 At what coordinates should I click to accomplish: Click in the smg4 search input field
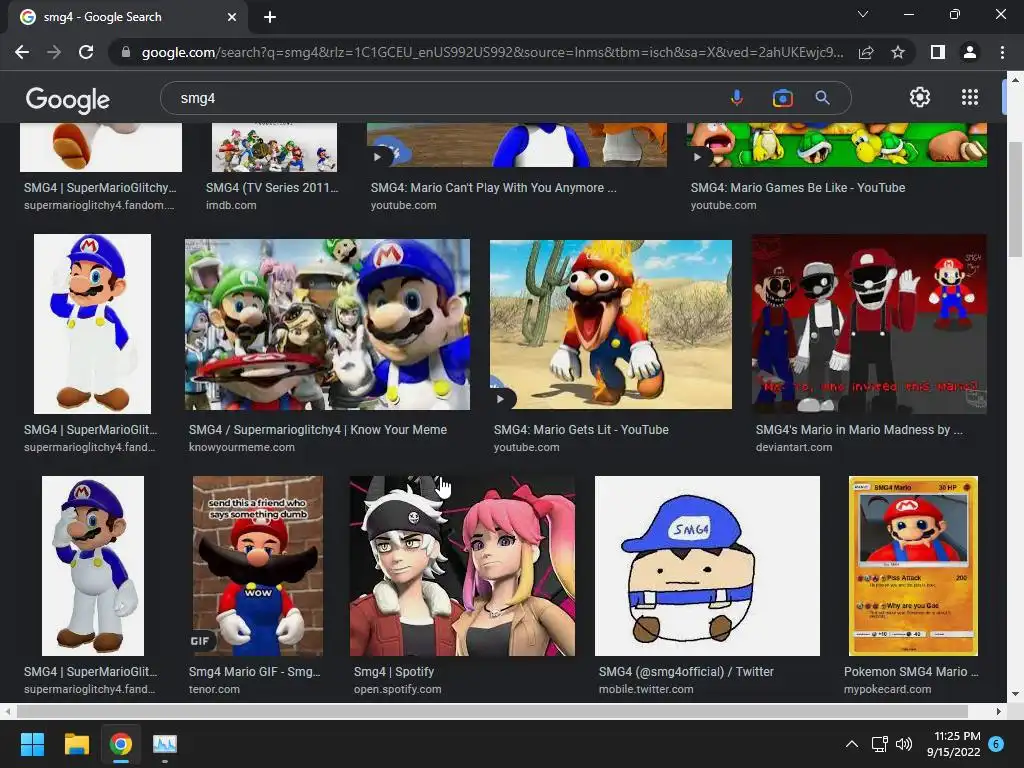pyautogui.click(x=440, y=98)
